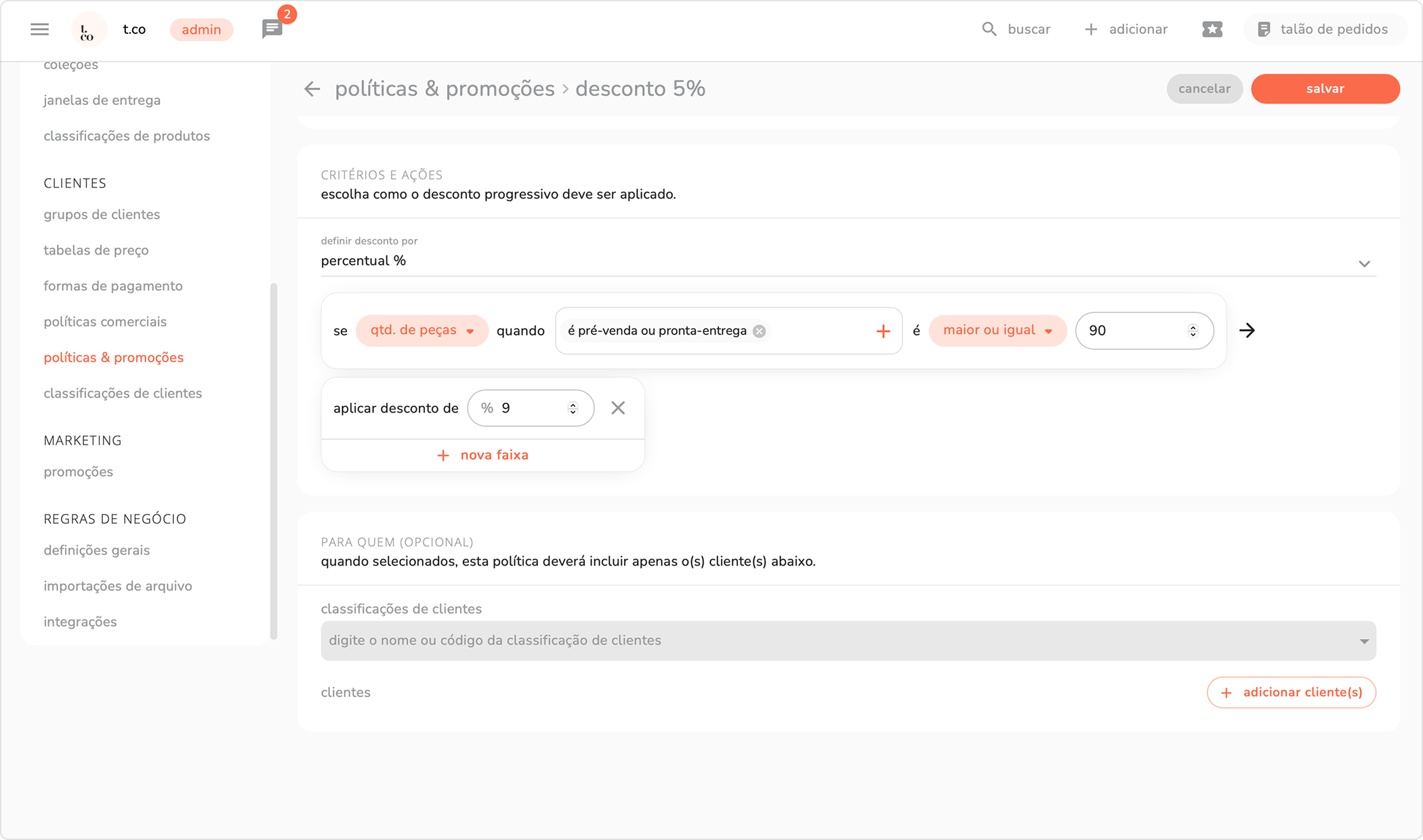Expand the definir desconto por selector

[1364, 264]
